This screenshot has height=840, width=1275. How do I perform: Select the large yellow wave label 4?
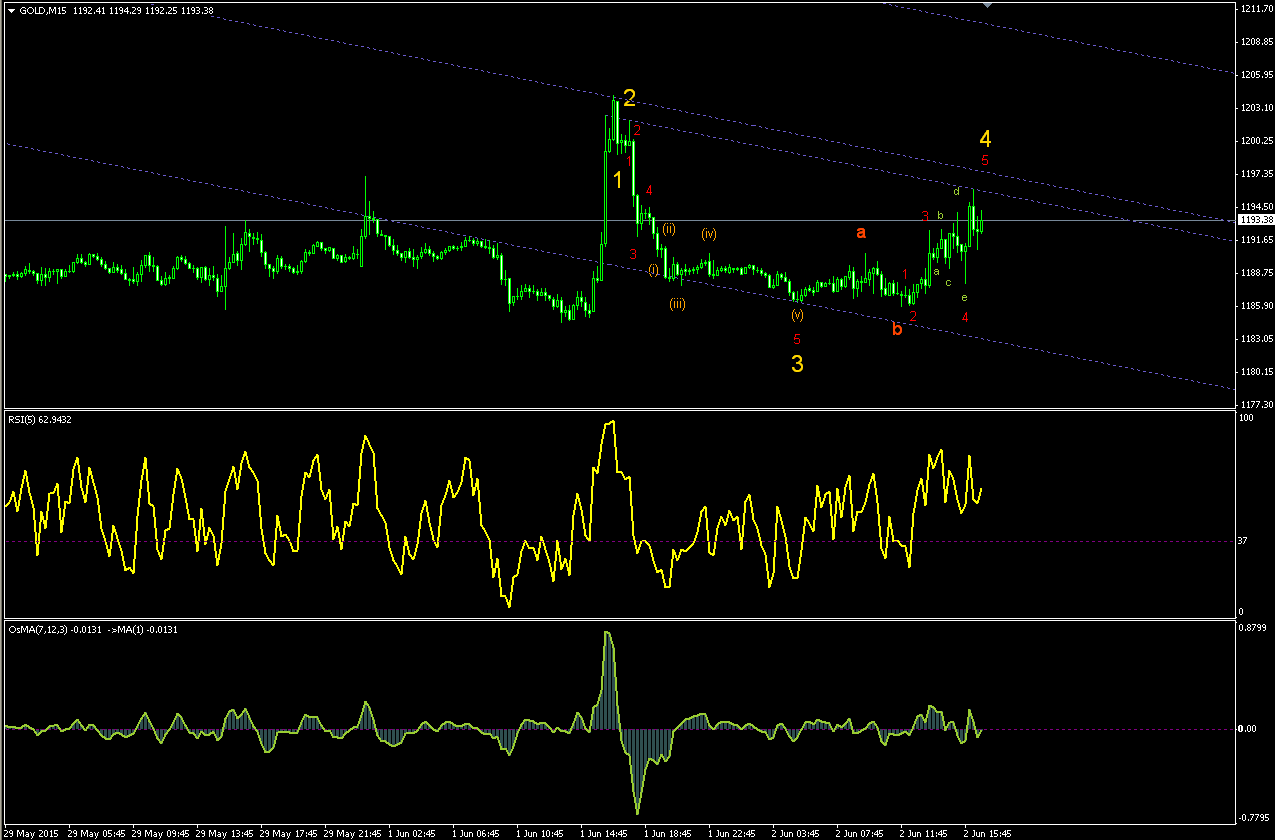coord(985,138)
